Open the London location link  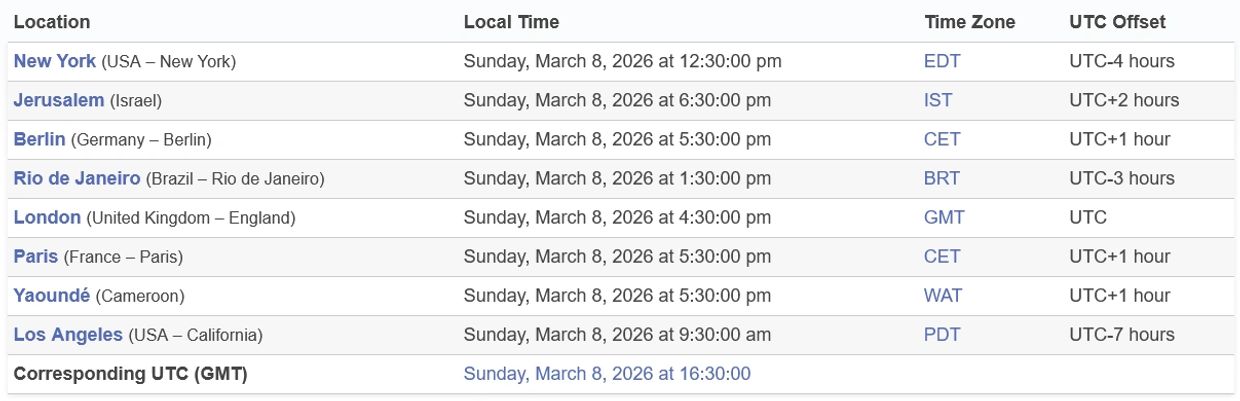[47, 217]
